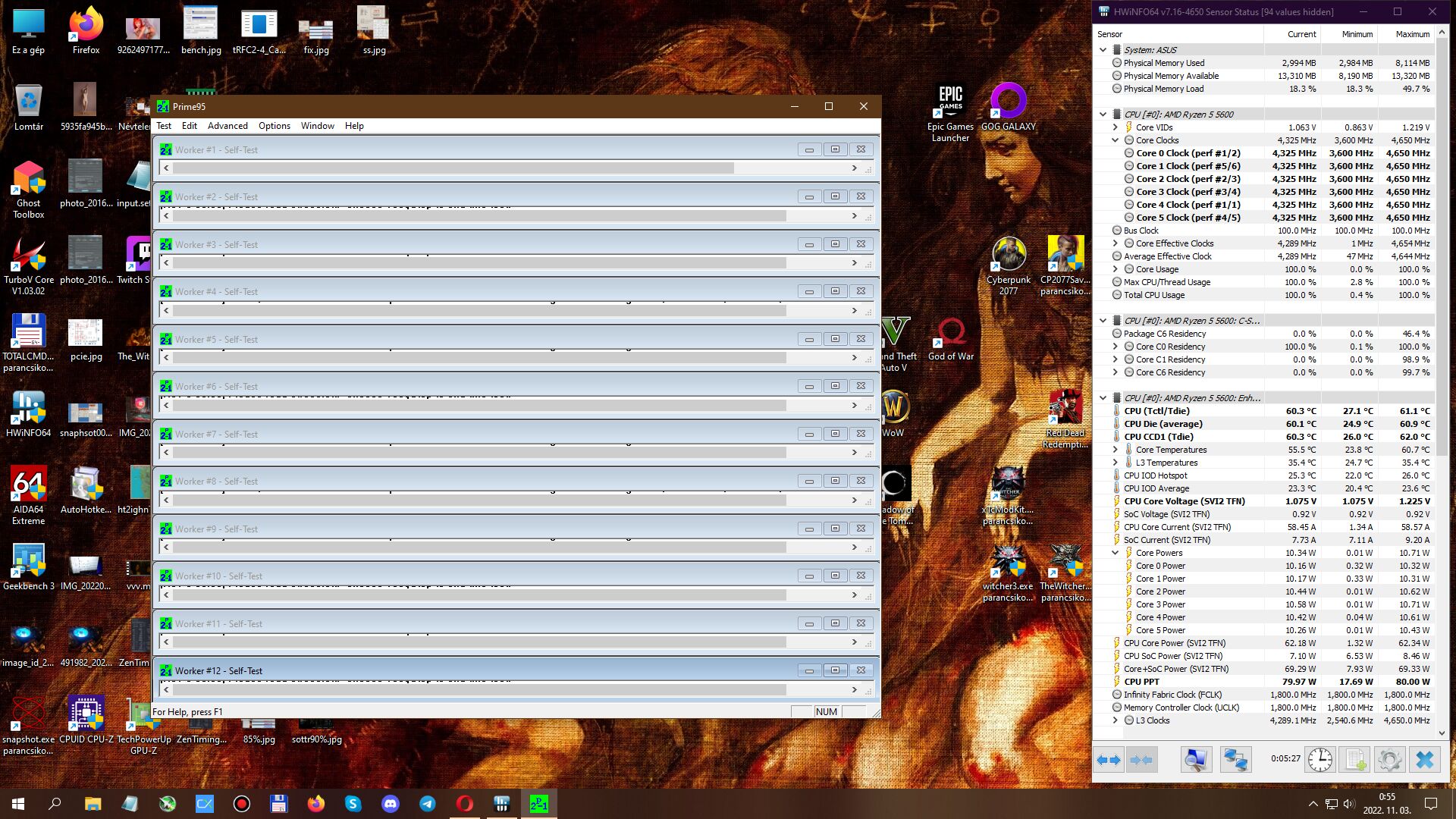The height and width of the screenshot is (819, 1456).
Task: Open the Advanced menu in Prime95
Action: [x=227, y=126]
